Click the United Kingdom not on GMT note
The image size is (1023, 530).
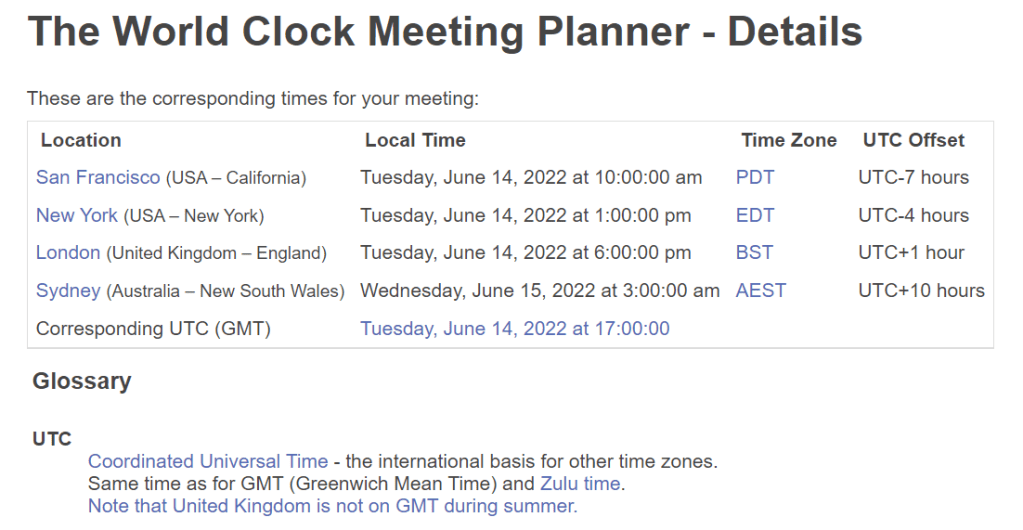[x=332, y=506]
